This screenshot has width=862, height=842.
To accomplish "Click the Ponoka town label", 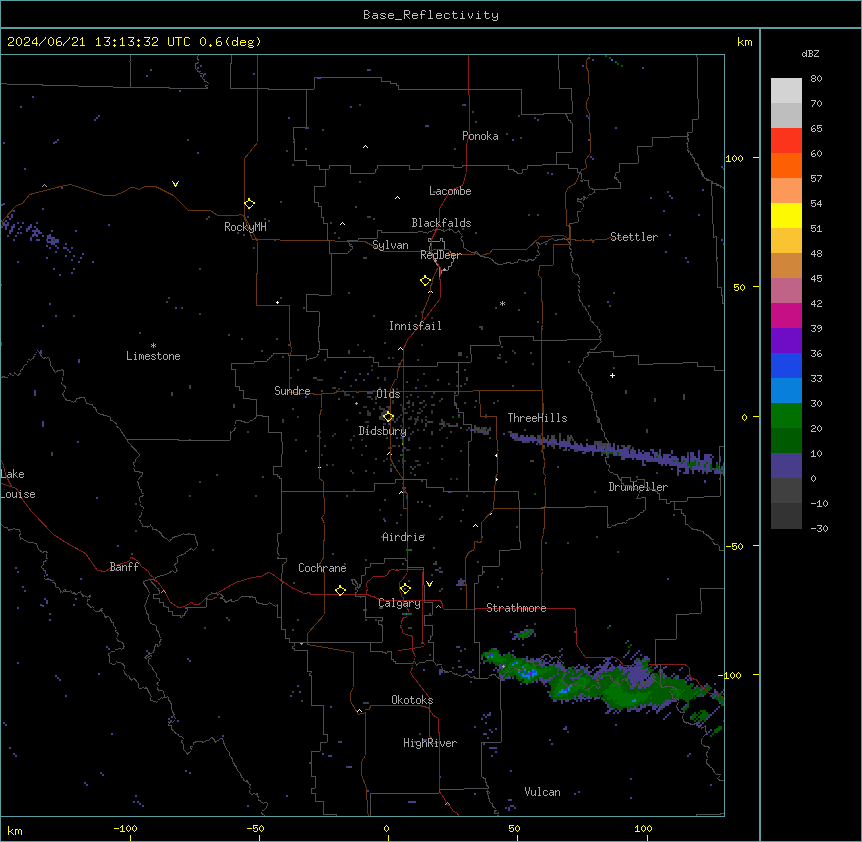I will tap(480, 136).
